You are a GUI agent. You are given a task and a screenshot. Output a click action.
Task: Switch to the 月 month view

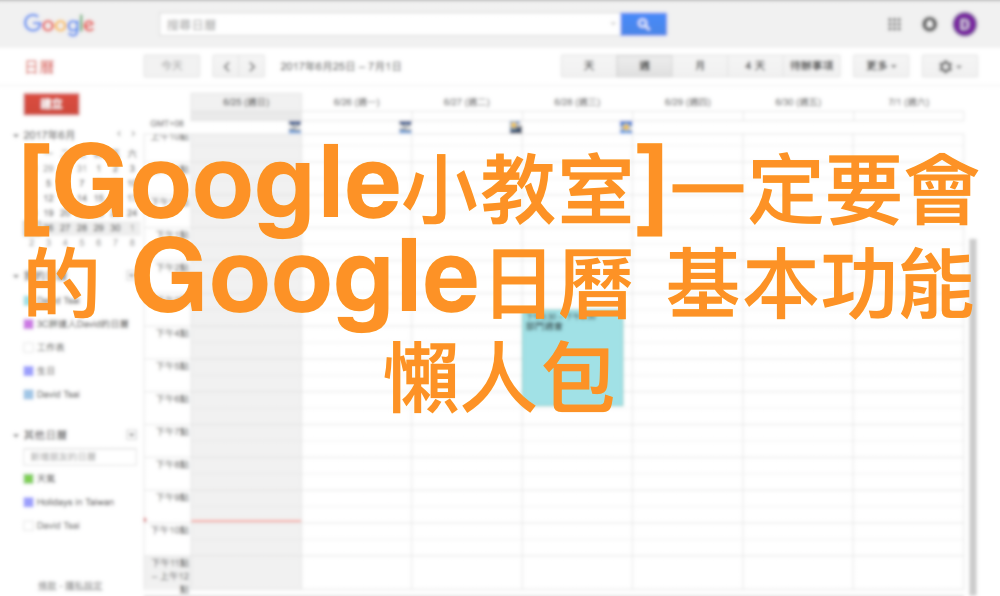click(x=700, y=66)
